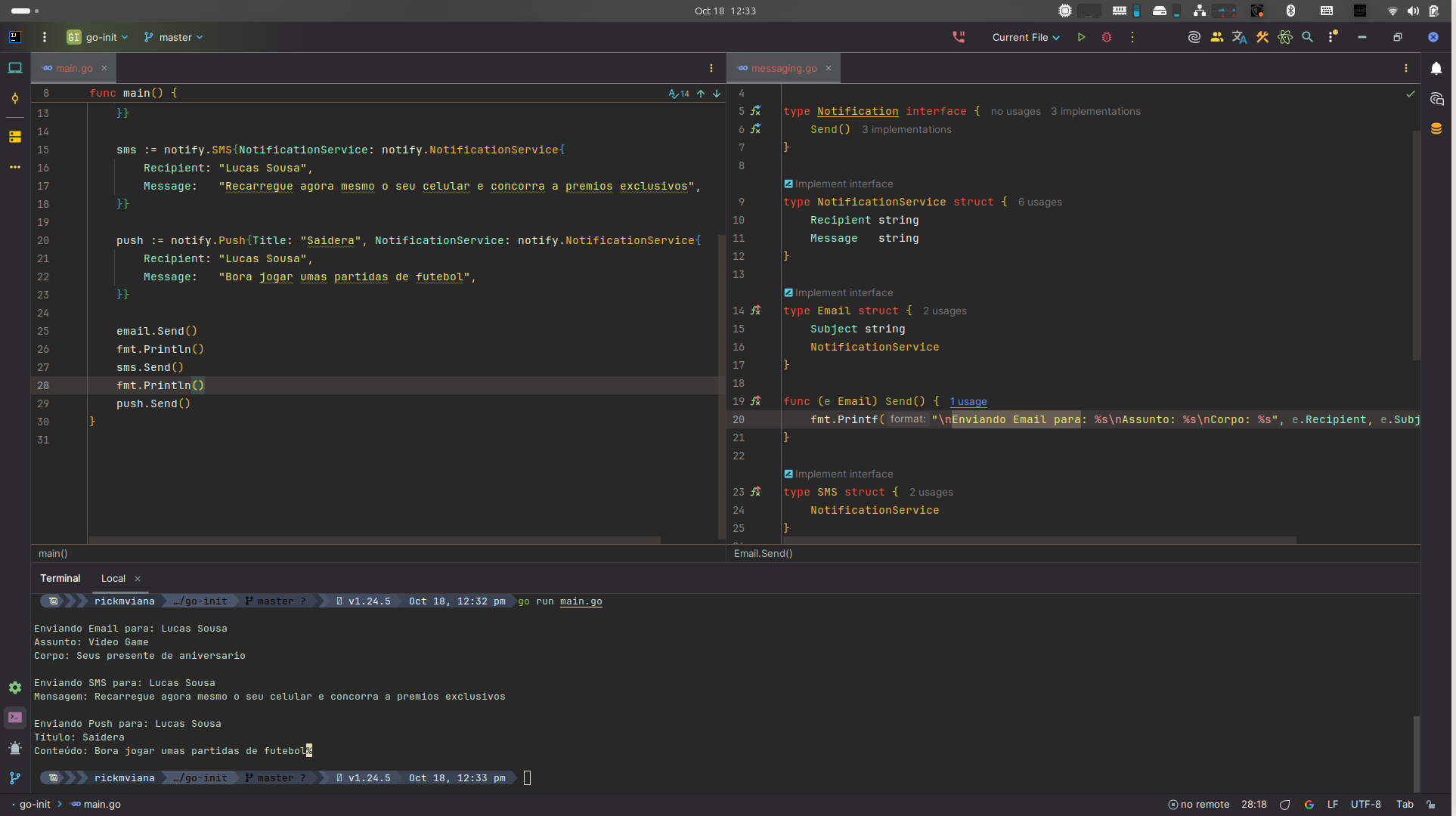Start debugging with the bug icon
Viewport: 1456px width, 816px height.
pyautogui.click(x=1107, y=37)
